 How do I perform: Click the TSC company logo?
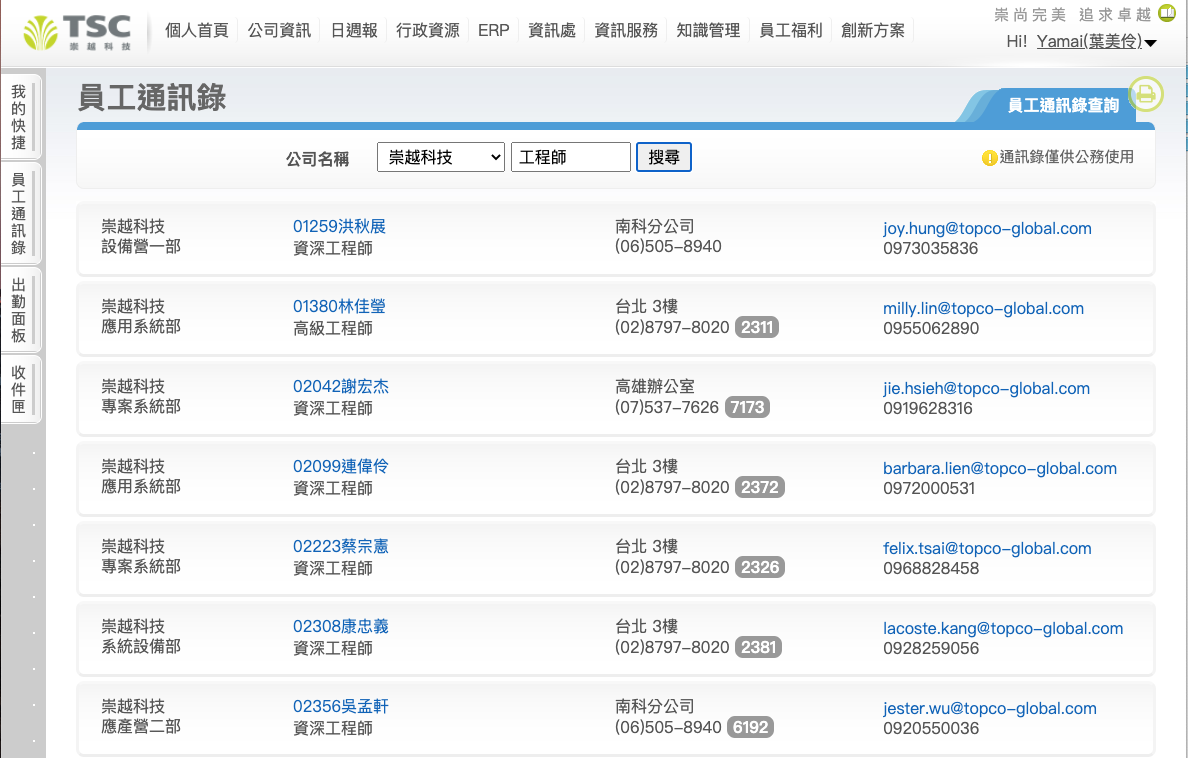click(x=78, y=32)
